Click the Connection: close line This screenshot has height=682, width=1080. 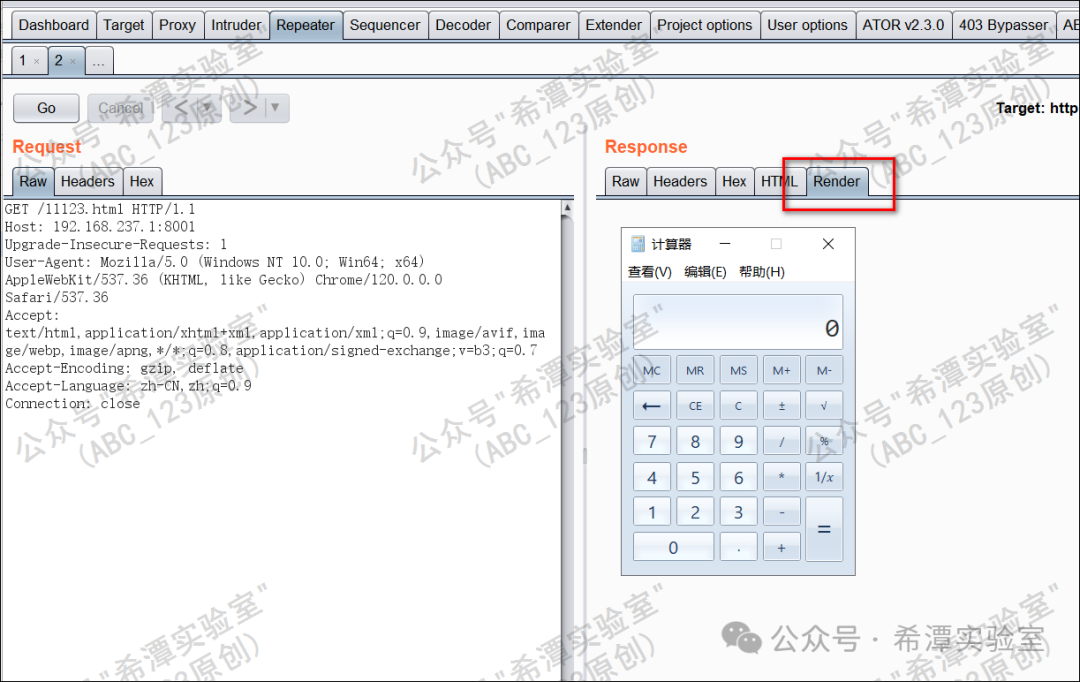(x=72, y=404)
